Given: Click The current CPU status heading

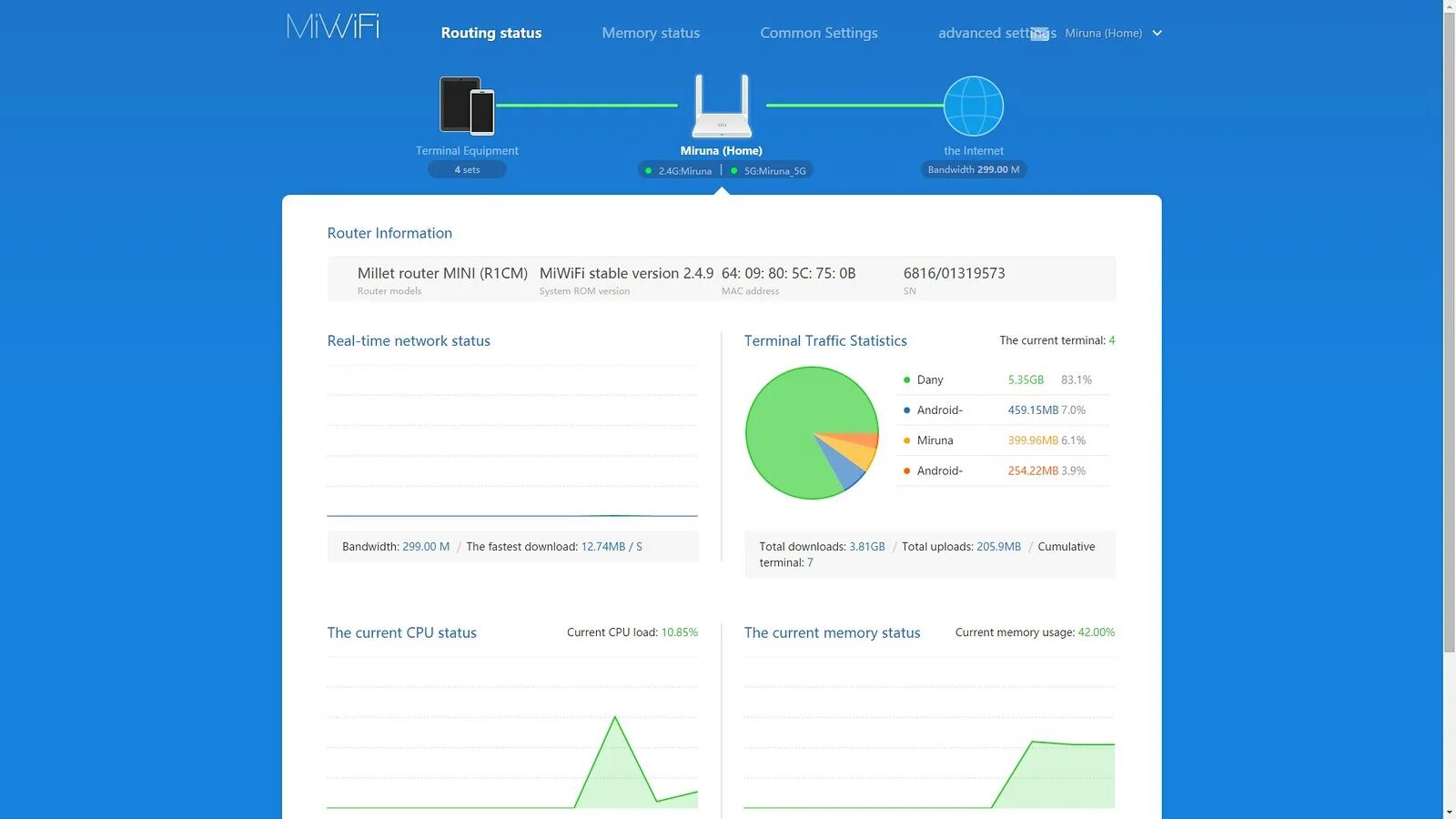Looking at the screenshot, I should pos(401,633).
